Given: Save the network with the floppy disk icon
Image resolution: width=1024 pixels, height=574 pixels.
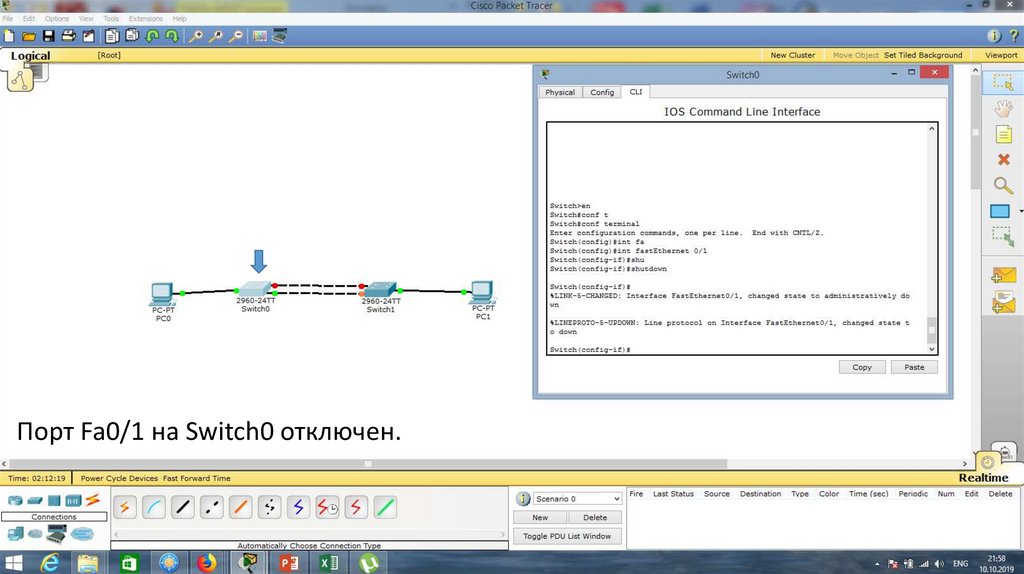Looking at the screenshot, I should pyautogui.click(x=48, y=36).
